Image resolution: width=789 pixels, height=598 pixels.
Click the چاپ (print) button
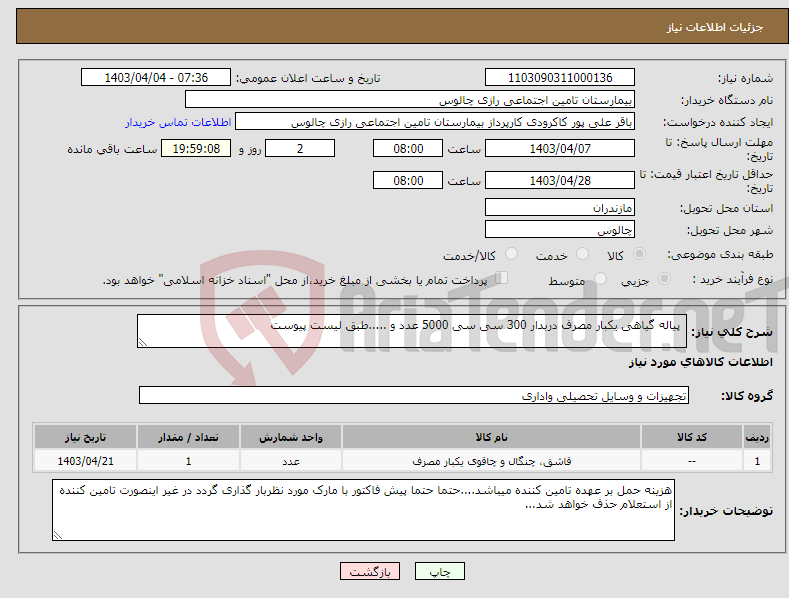(x=439, y=571)
